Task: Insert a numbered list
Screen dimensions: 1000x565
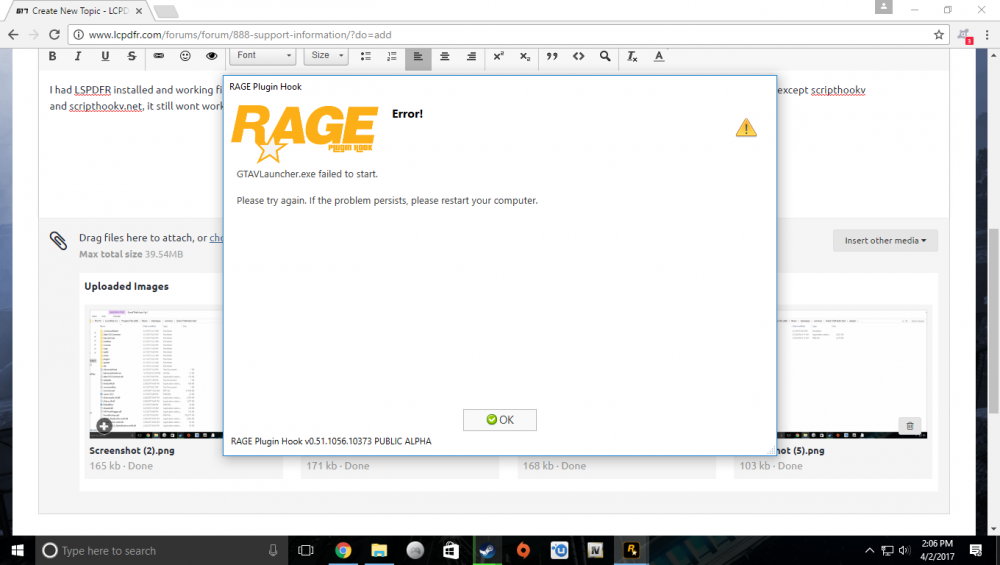Action: click(x=392, y=56)
